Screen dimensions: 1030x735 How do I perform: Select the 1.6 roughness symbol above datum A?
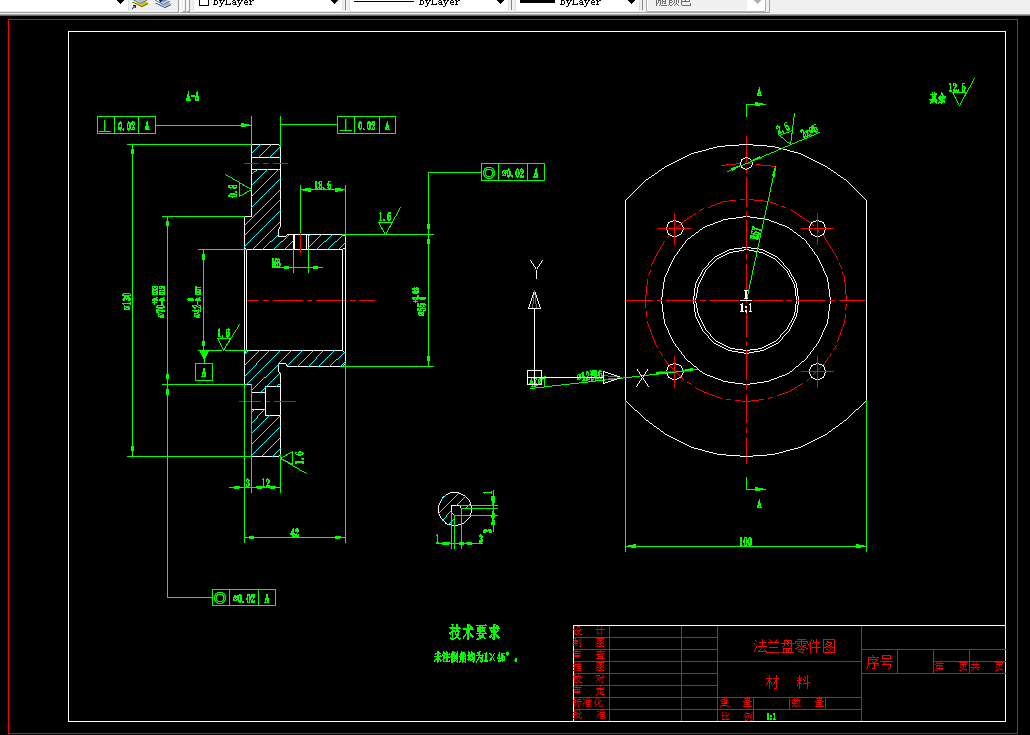tap(227, 338)
